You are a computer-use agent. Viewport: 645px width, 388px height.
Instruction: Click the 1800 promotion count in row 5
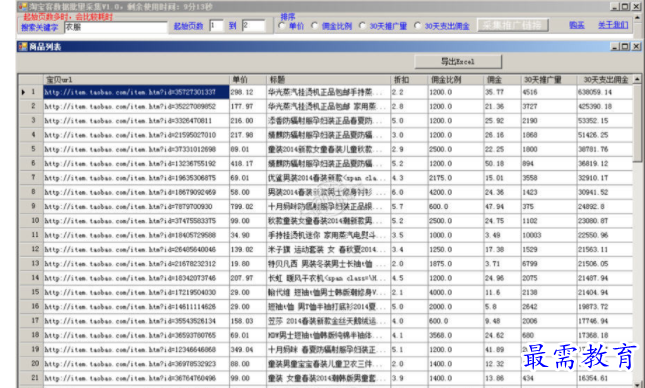[549, 149]
